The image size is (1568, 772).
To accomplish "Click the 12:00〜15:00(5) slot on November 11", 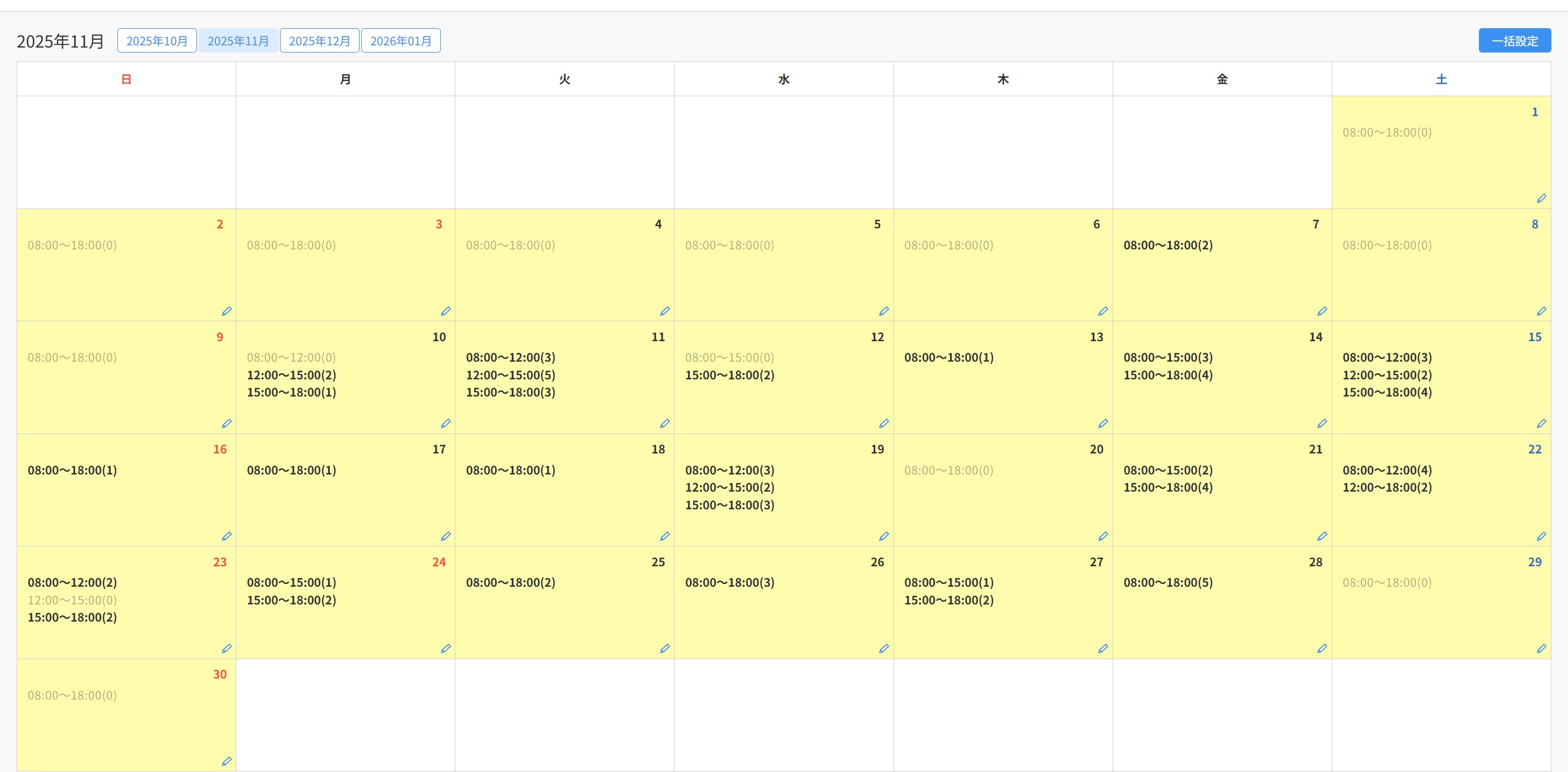I will 510,375.
